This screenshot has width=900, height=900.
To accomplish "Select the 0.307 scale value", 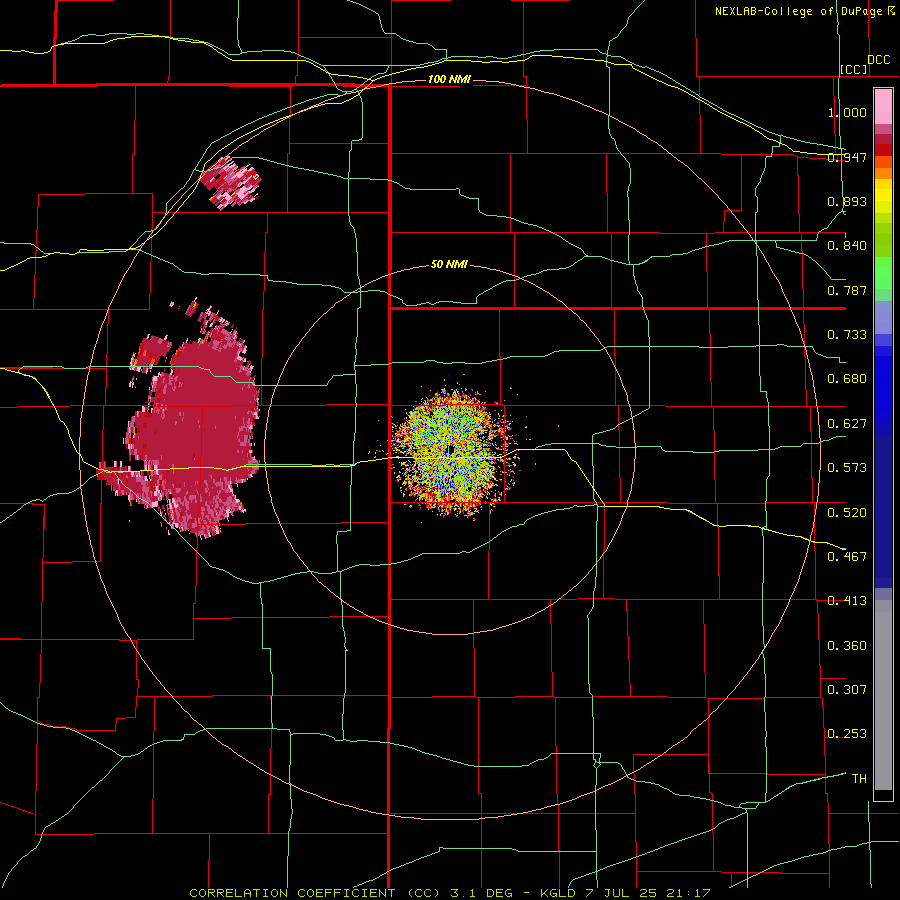I will pyautogui.click(x=847, y=690).
